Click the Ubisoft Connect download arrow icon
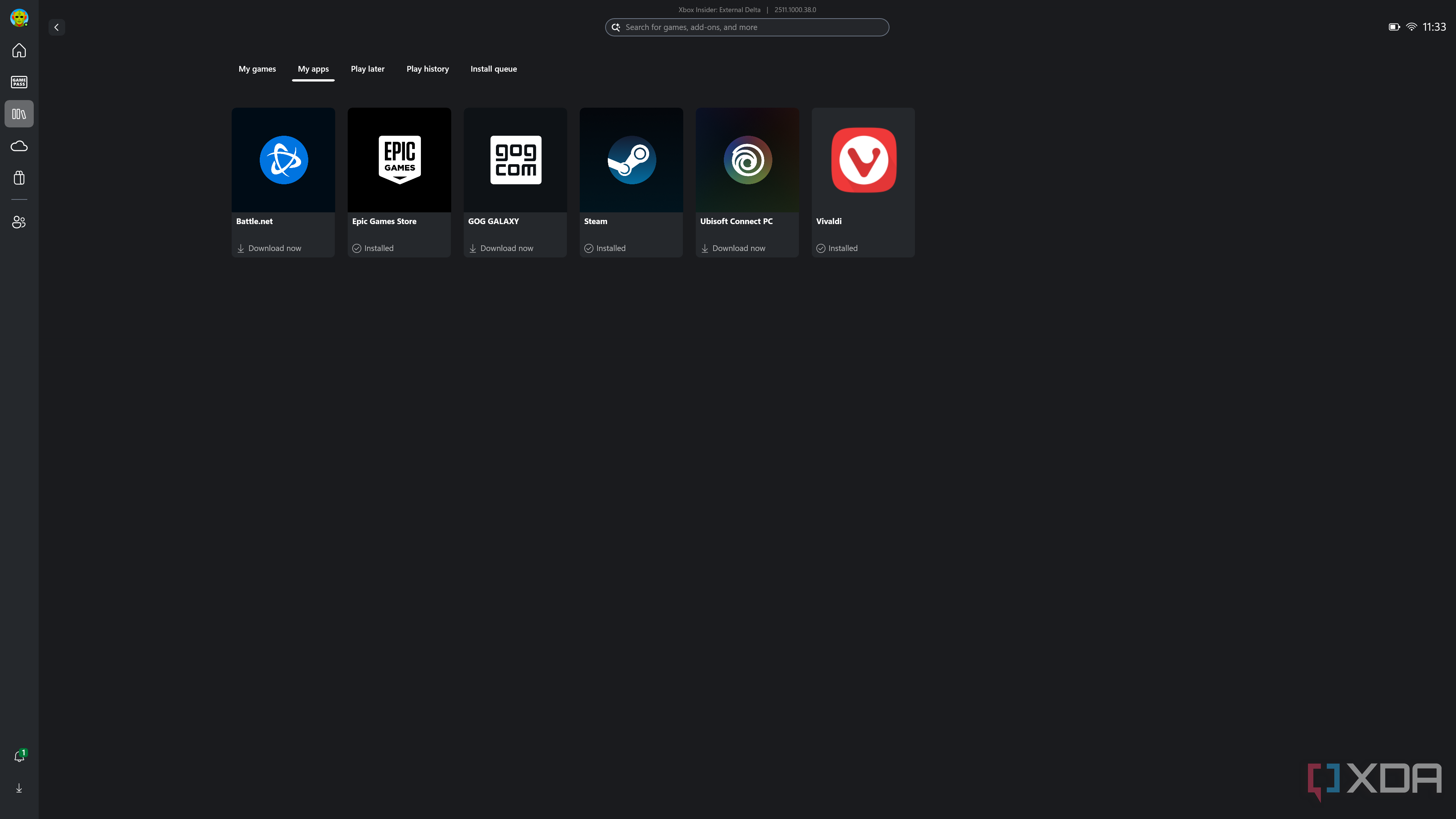 click(705, 248)
